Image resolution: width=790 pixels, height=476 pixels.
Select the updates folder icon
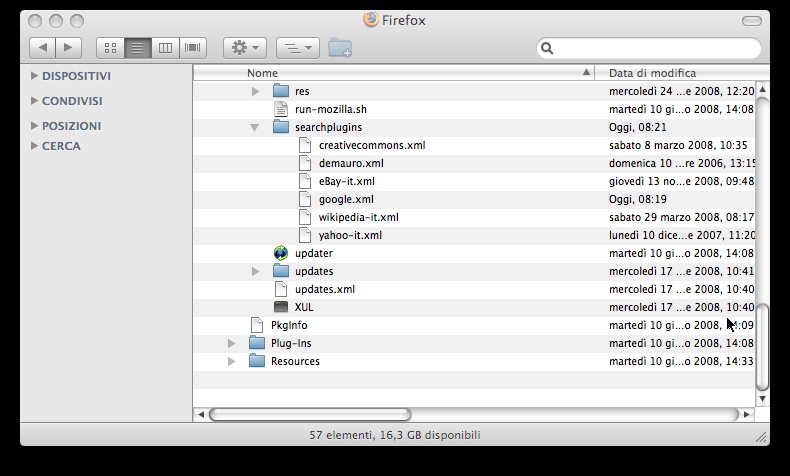coord(281,270)
